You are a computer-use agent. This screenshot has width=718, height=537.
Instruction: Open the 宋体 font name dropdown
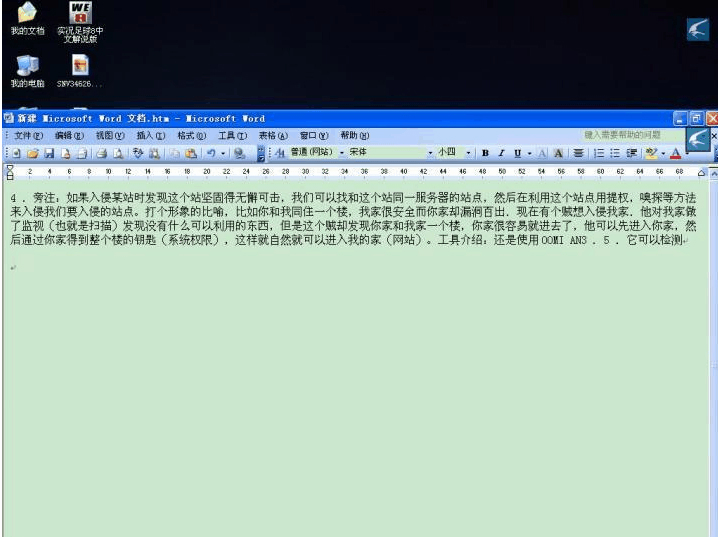click(430, 152)
